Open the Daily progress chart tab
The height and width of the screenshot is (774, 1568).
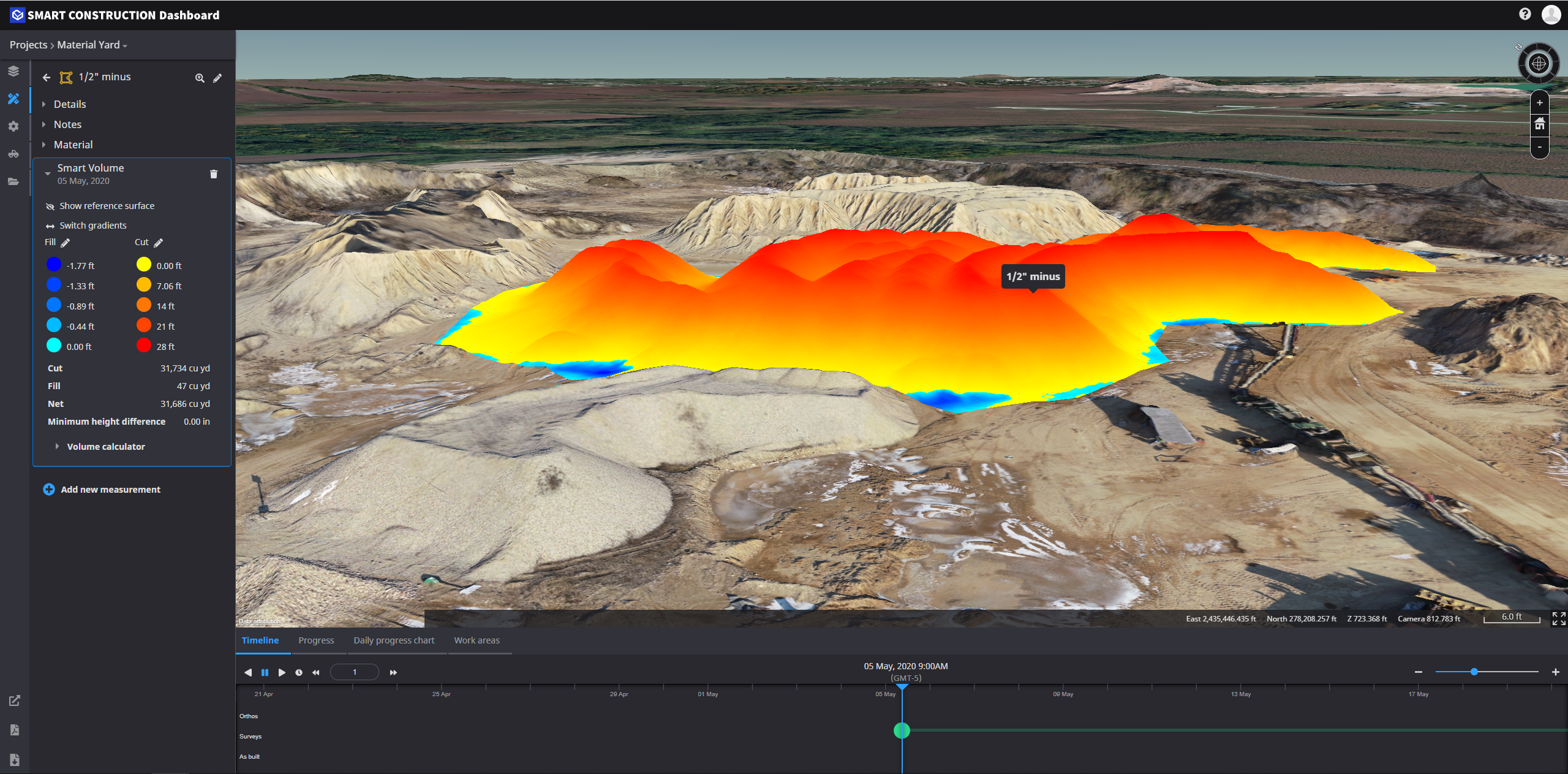[394, 640]
